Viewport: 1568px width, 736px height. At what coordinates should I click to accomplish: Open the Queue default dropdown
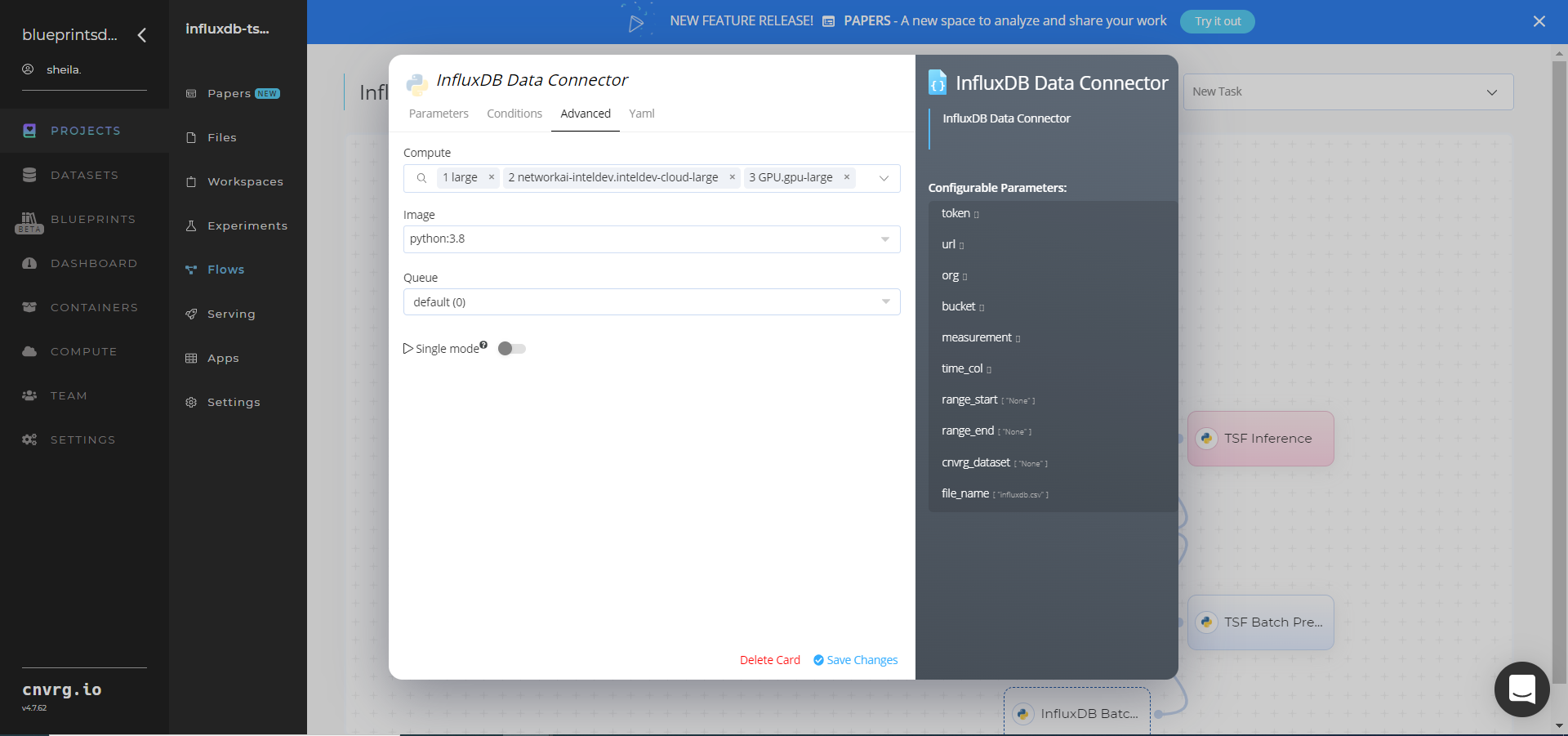click(x=652, y=302)
